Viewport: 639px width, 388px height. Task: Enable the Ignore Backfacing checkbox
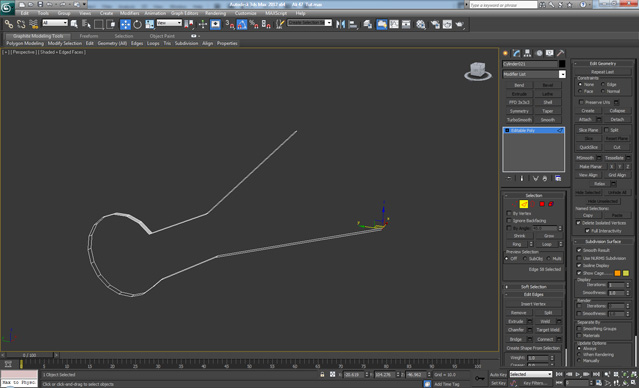click(509, 220)
